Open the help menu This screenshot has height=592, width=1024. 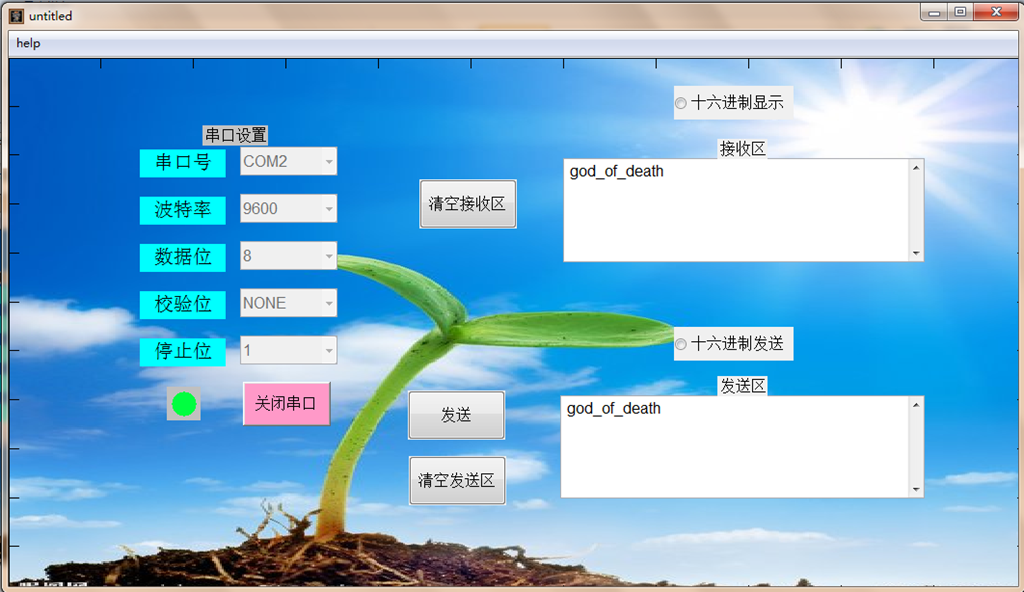click(x=28, y=44)
